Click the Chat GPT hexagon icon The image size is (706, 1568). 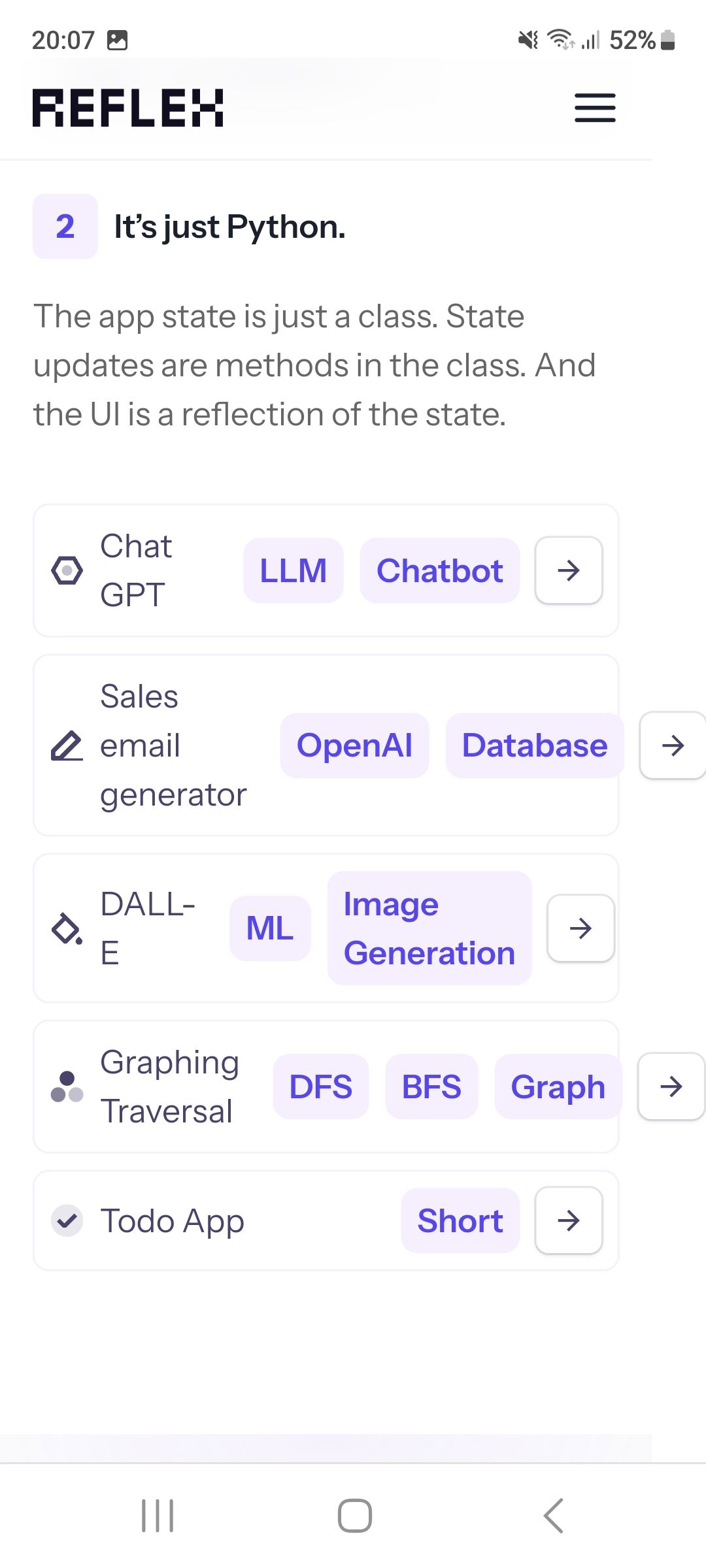click(67, 570)
